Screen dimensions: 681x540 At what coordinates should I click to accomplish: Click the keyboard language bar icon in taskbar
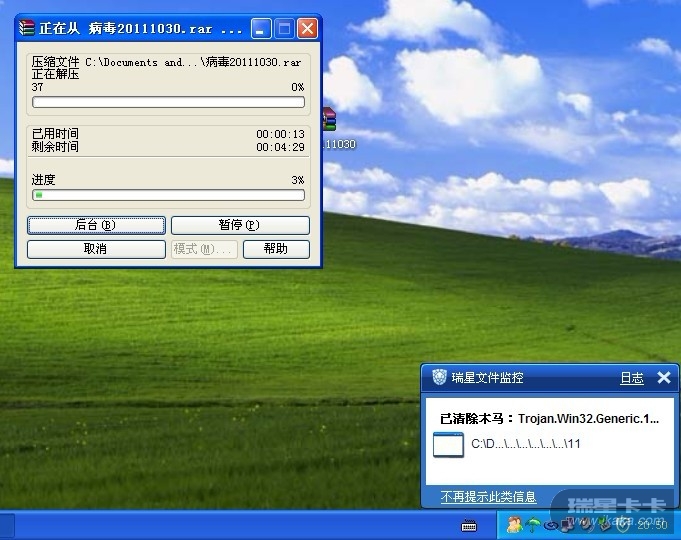[x=469, y=526]
